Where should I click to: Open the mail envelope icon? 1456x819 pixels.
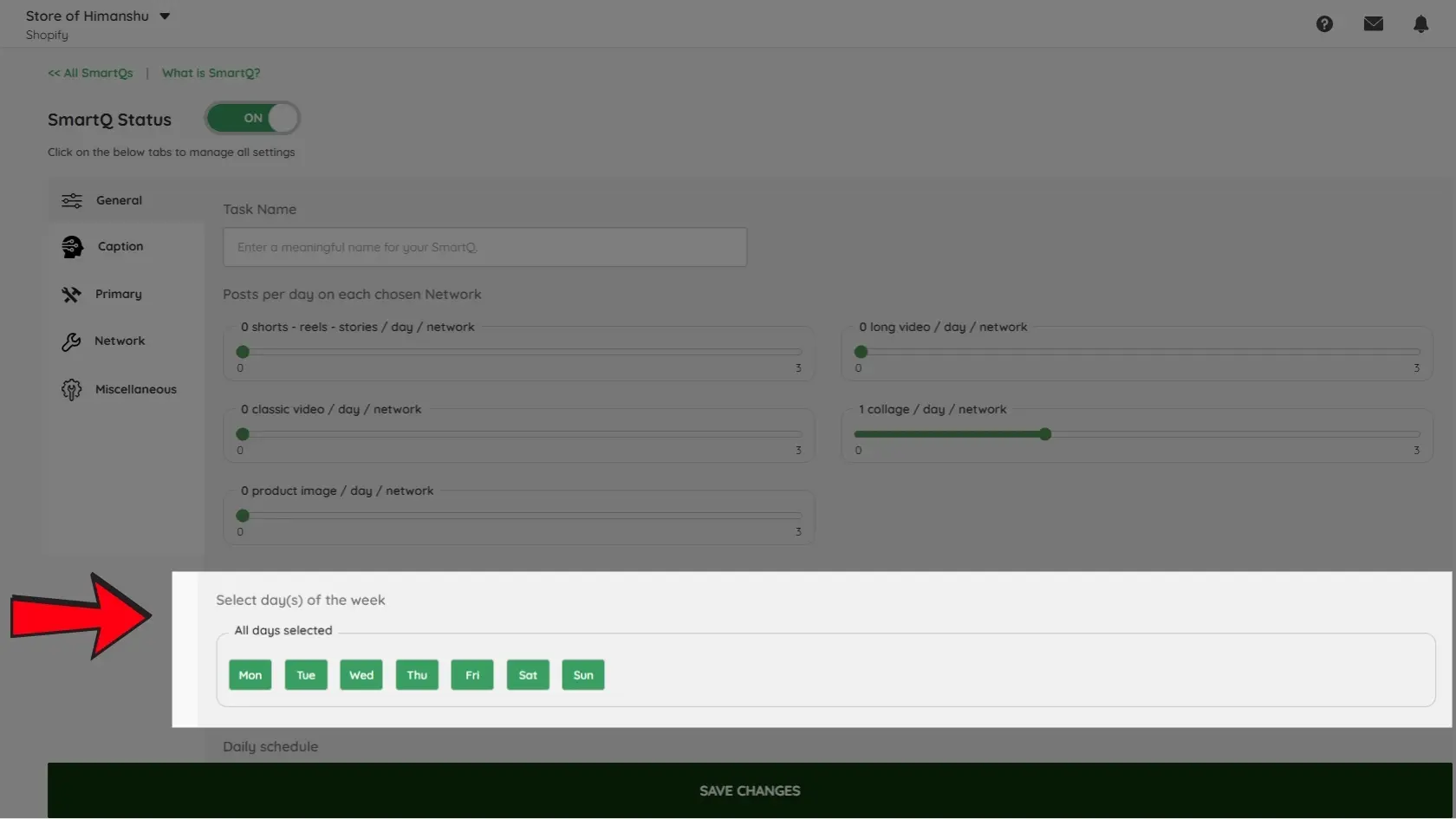1373,24
